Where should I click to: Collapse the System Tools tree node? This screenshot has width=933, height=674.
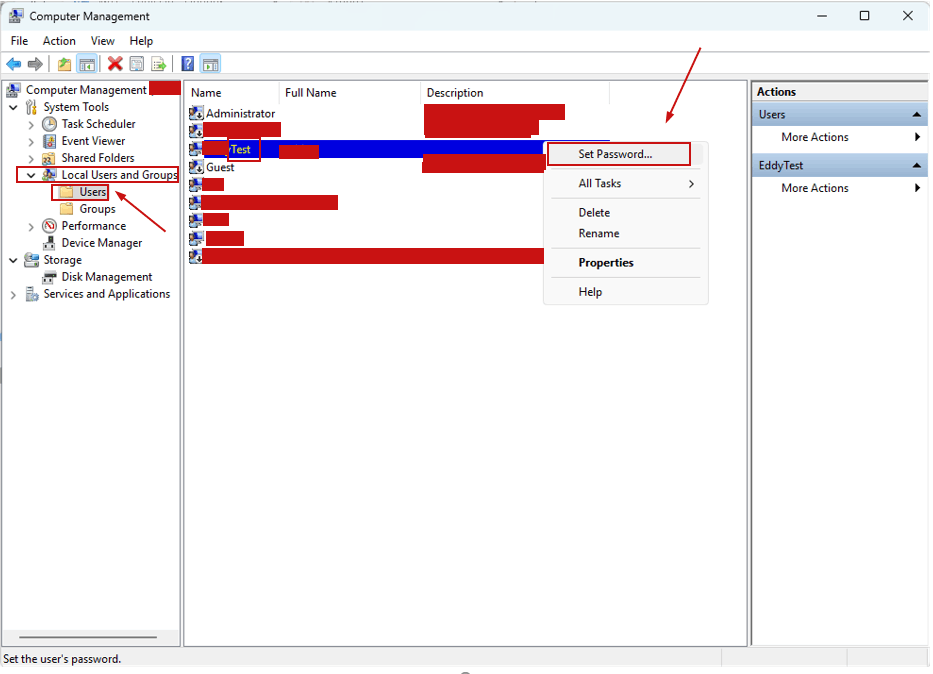(x=13, y=107)
